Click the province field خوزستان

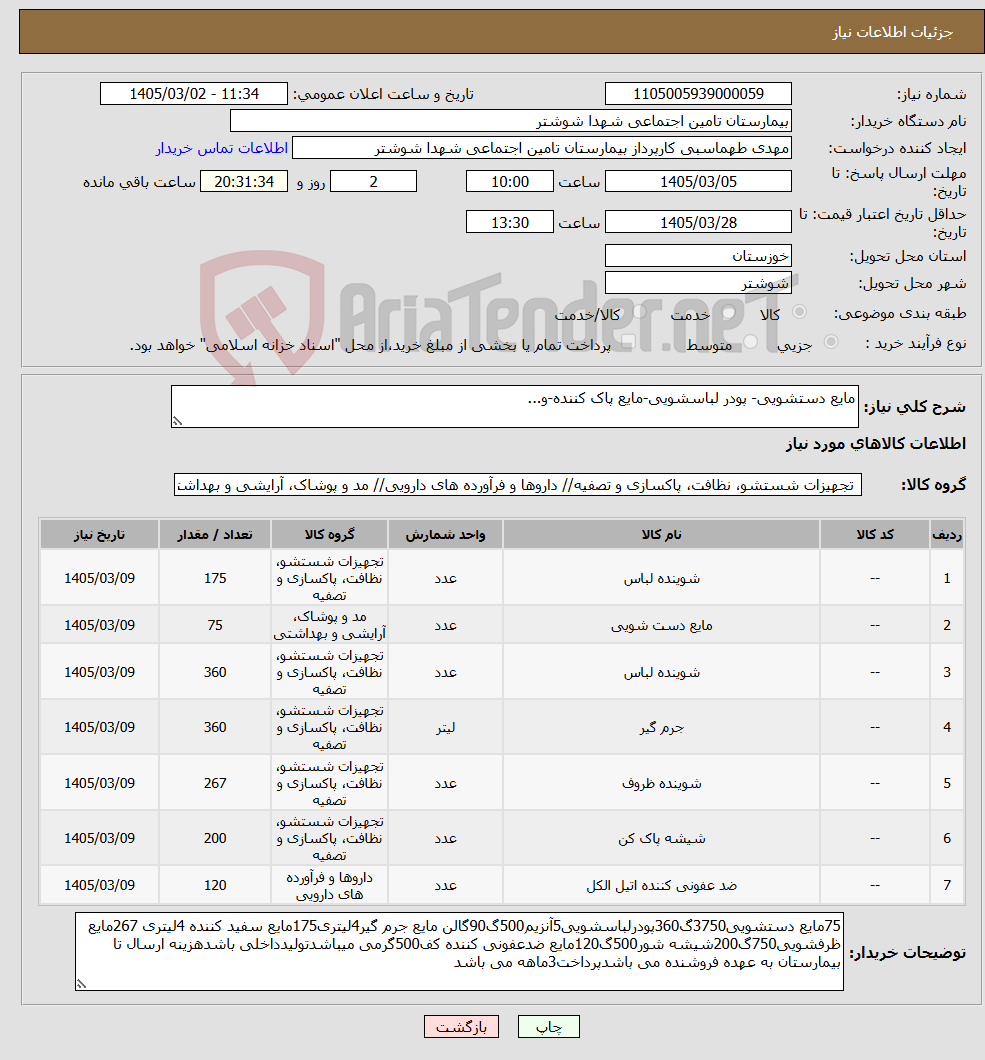[x=698, y=256]
